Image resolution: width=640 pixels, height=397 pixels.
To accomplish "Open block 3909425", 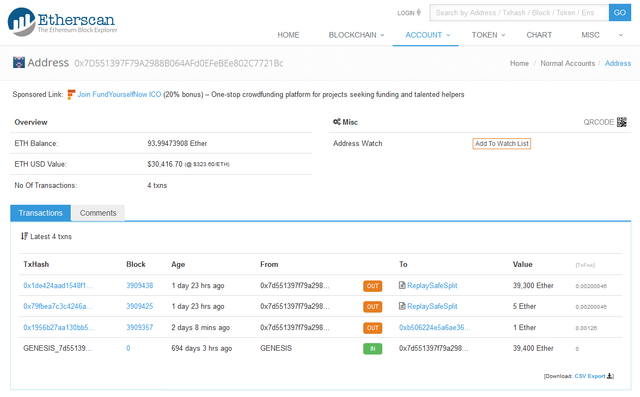I will (140, 306).
